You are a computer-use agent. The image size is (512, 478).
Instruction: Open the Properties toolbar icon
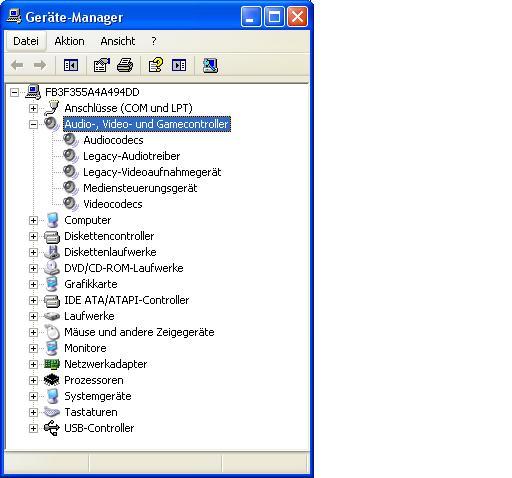coord(102,65)
